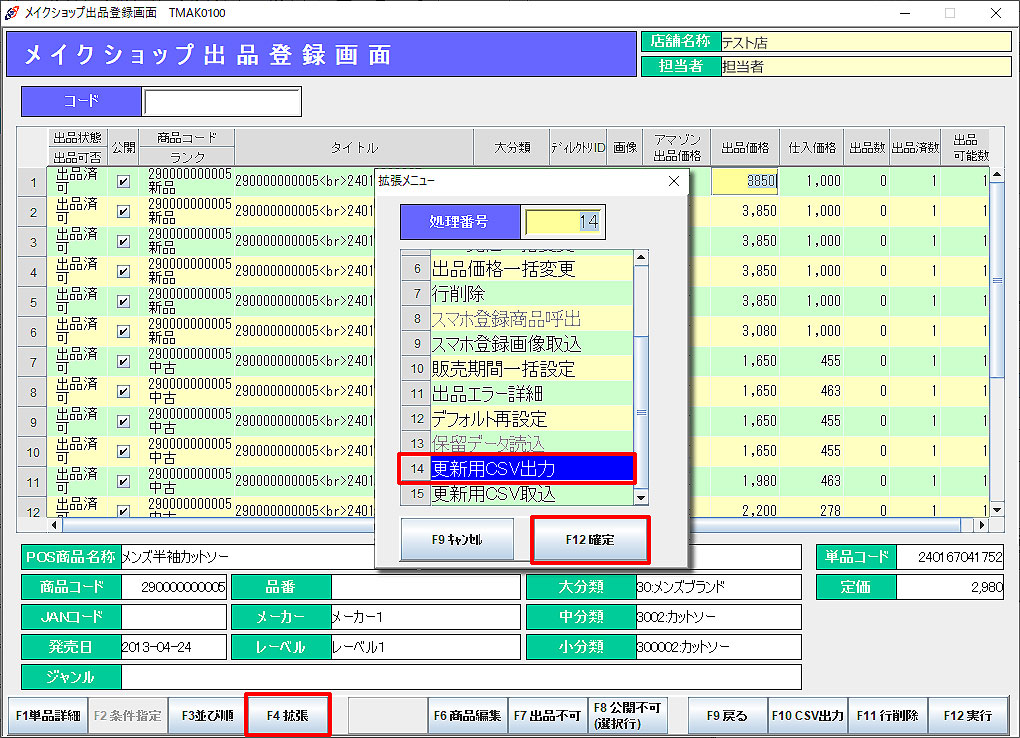1020x738 pixels.
Task: Click the F12 確定 confirm button
Action: [589, 539]
